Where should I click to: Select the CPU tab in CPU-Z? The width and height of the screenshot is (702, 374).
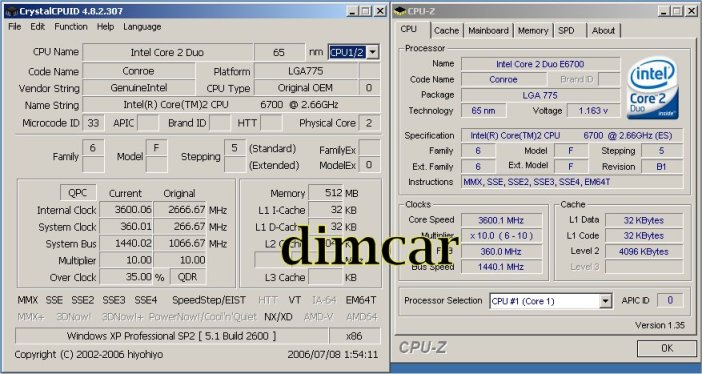(x=408, y=30)
